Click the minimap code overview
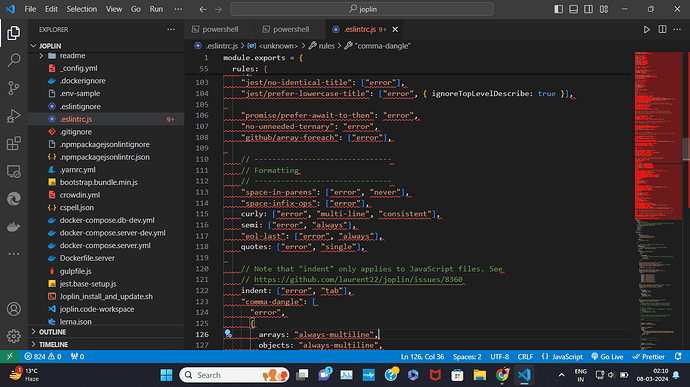Image resolution: width=690 pixels, height=387 pixels. coord(658,201)
